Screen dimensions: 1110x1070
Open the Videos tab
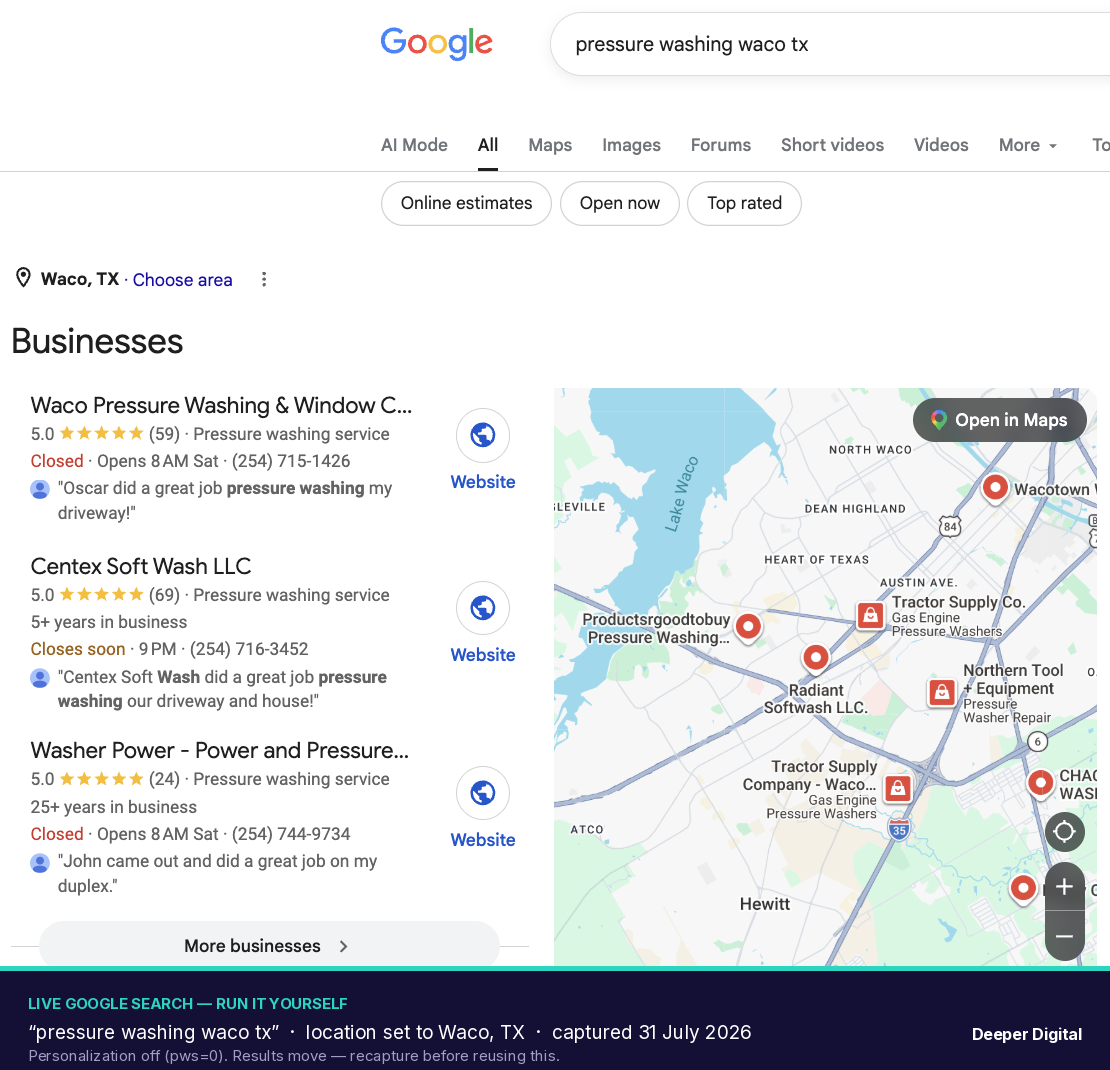click(x=941, y=145)
